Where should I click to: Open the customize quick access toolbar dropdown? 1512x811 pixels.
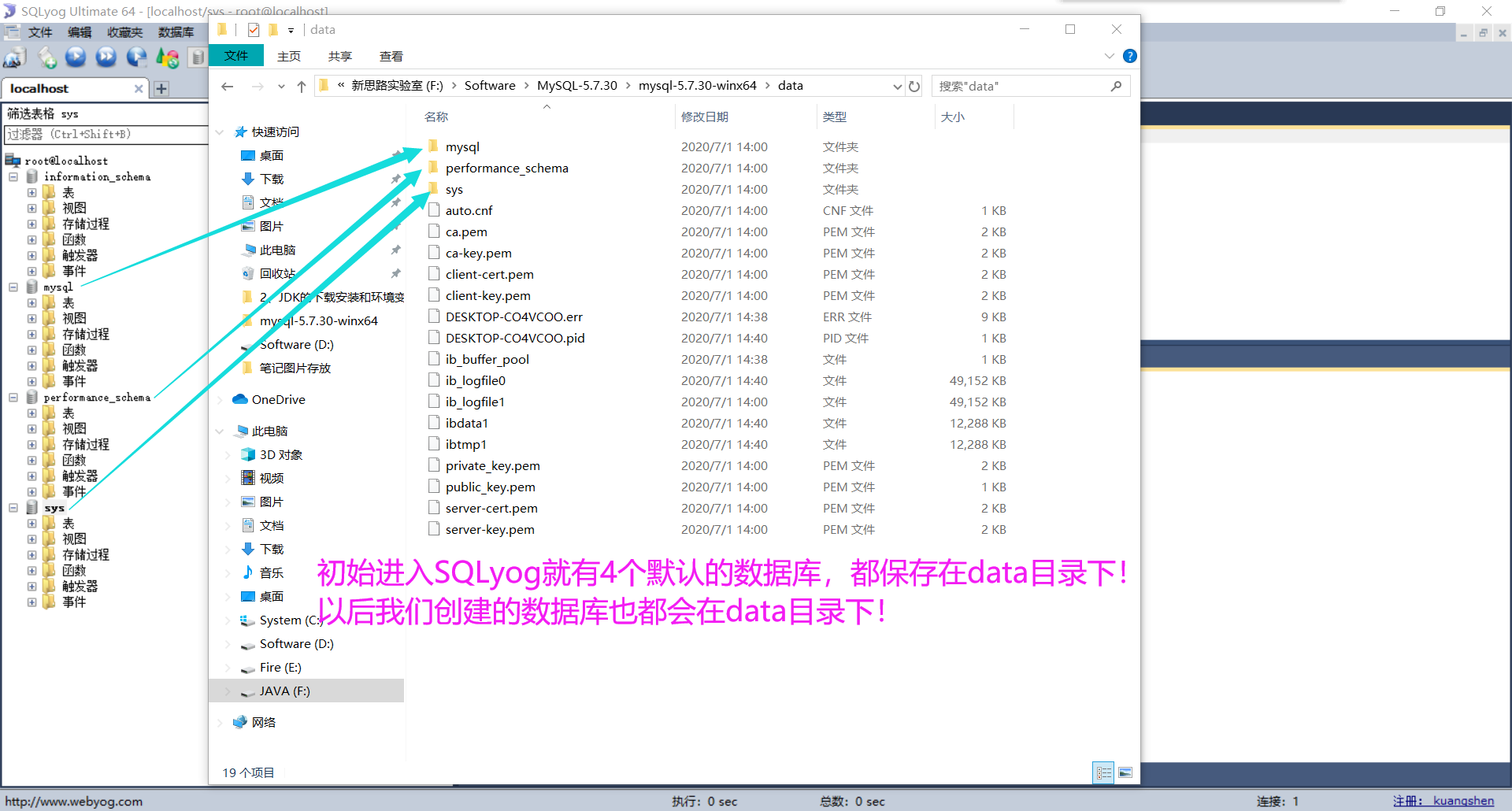[291, 30]
